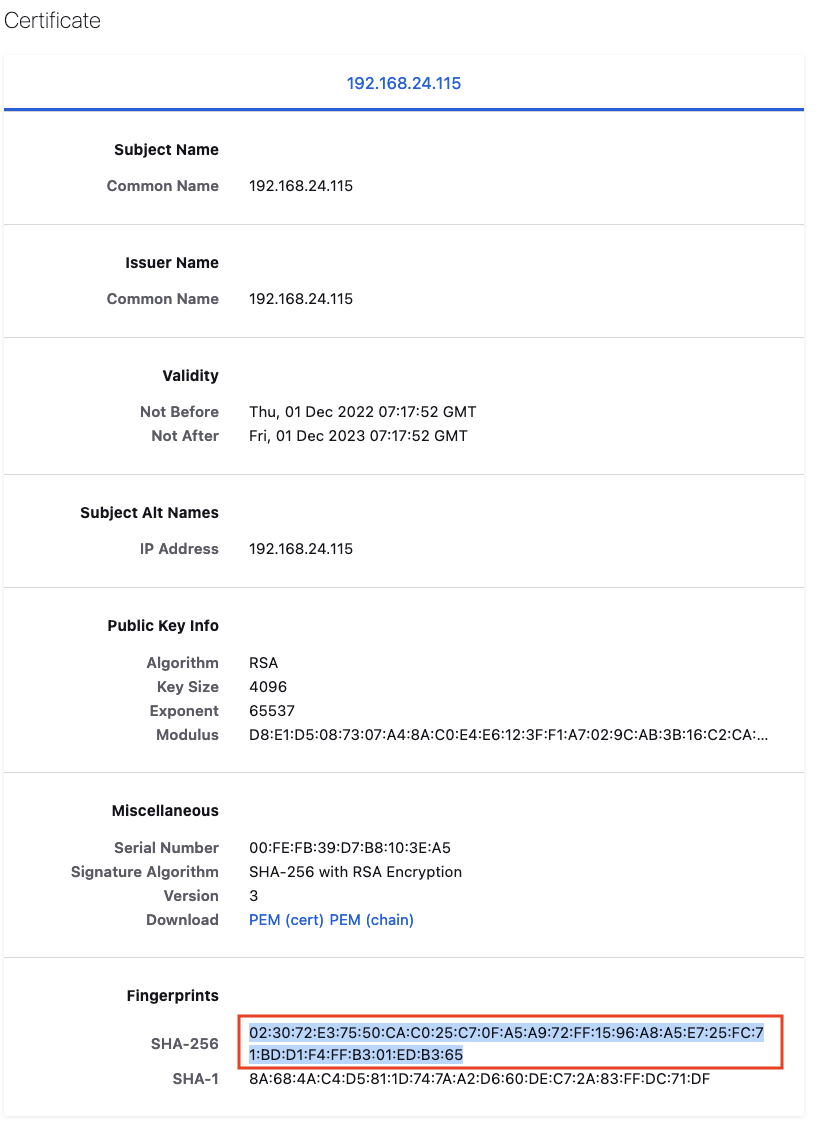Click the Serial Number value
The image size is (818, 1128).
(349, 848)
